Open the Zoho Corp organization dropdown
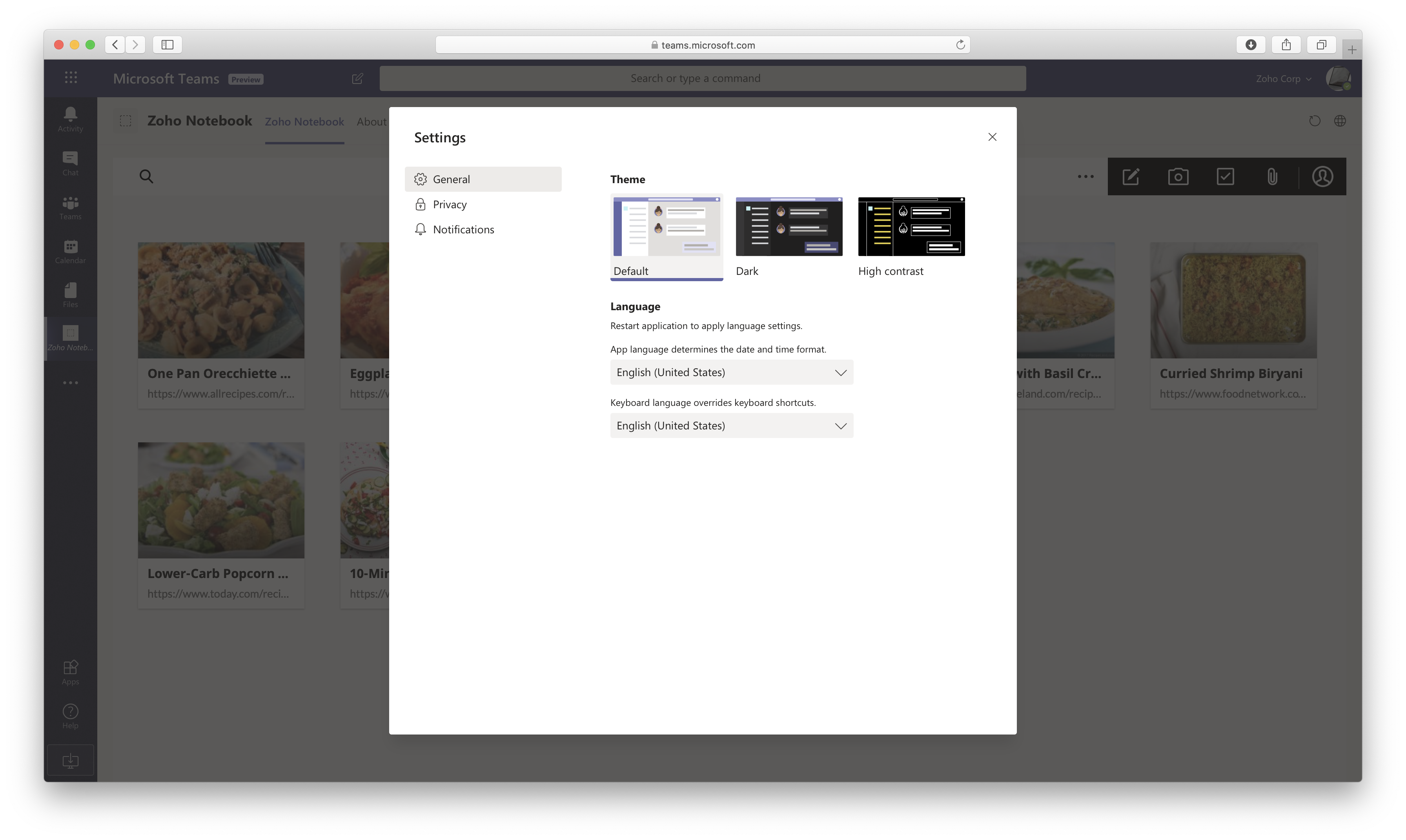The height and width of the screenshot is (840, 1406). [1283, 79]
